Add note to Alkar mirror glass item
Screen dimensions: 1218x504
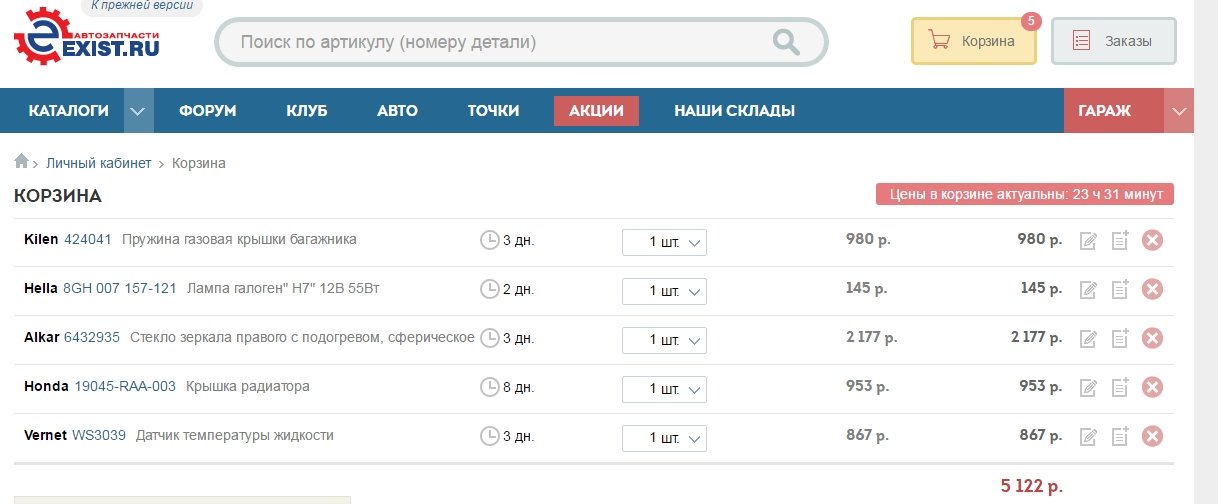pos(1120,338)
